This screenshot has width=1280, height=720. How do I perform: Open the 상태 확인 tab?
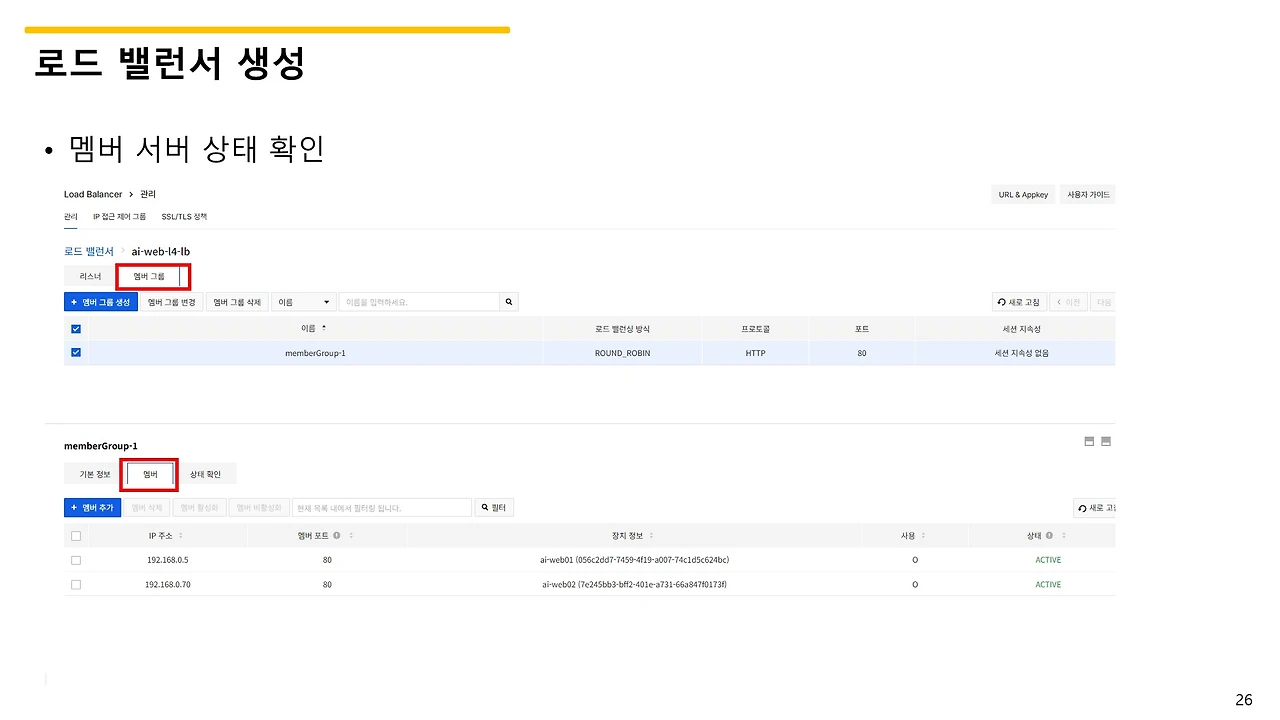point(205,474)
